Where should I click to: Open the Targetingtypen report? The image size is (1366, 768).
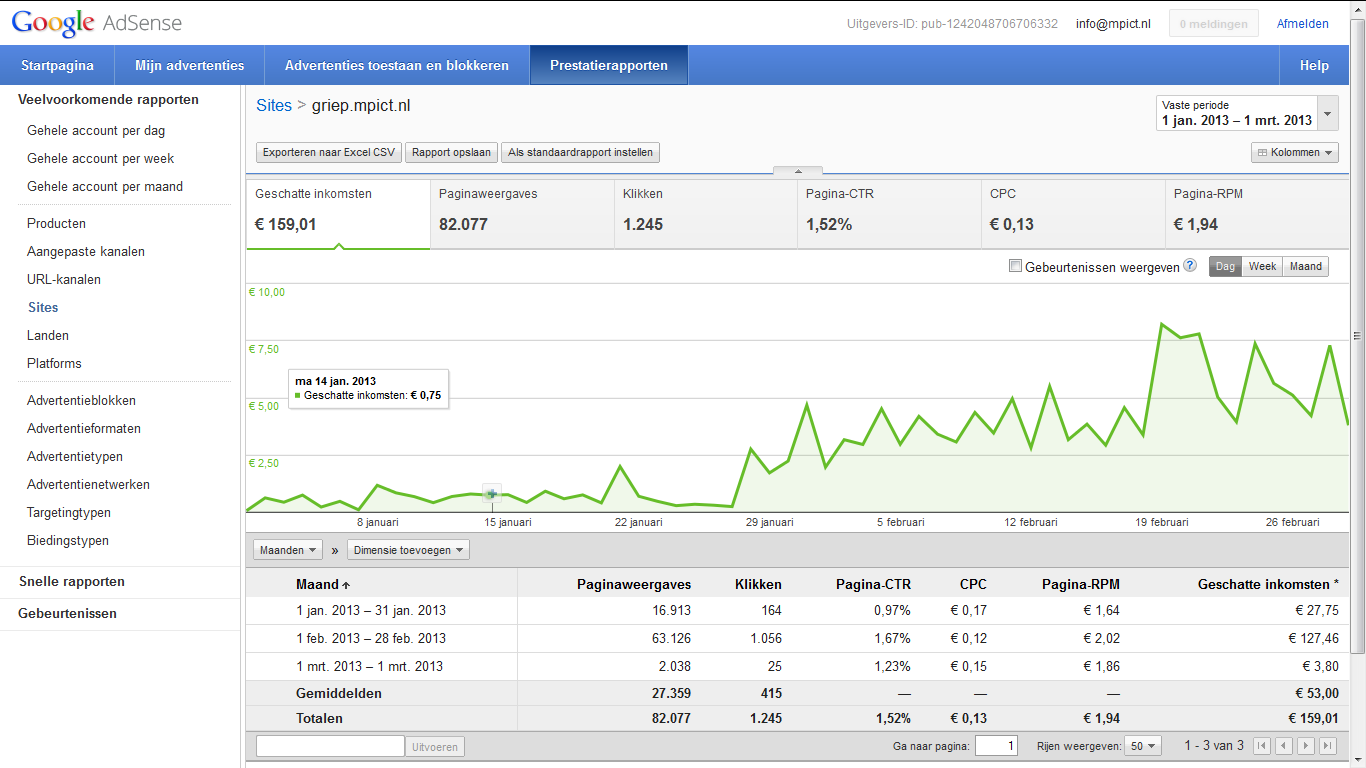tap(69, 512)
